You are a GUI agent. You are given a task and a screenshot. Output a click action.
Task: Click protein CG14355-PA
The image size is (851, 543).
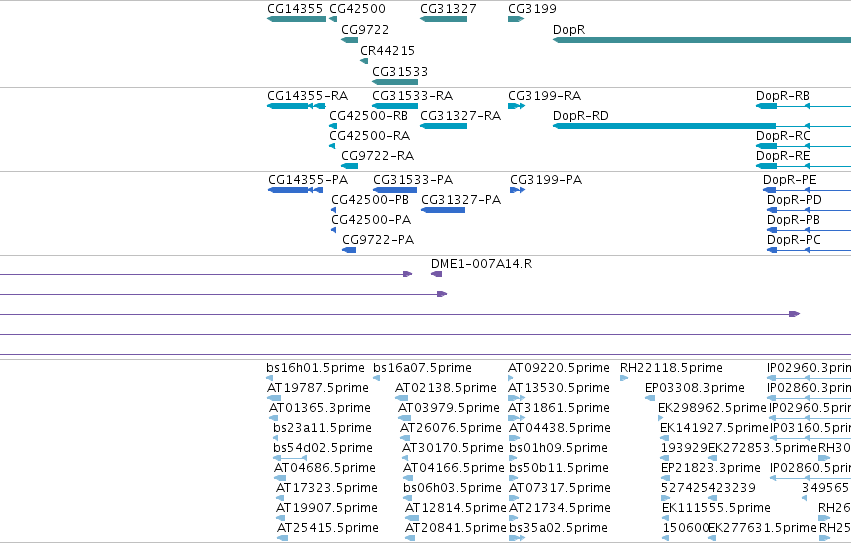point(296,190)
